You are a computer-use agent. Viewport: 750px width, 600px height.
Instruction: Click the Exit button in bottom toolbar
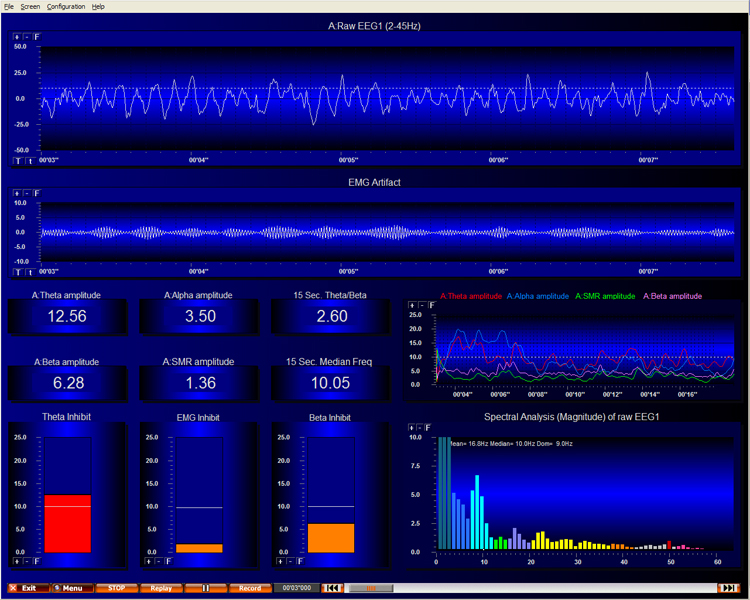tap(28, 588)
